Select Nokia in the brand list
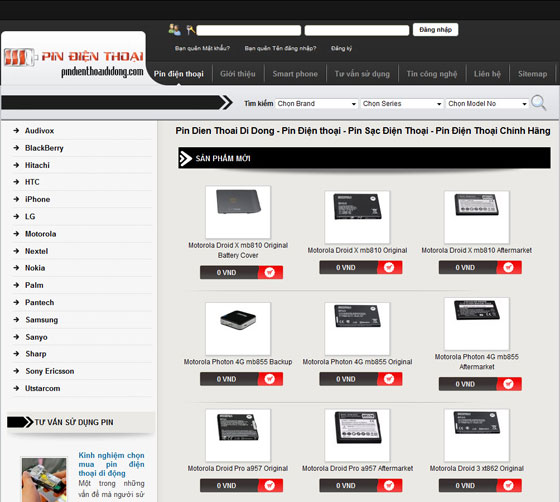Viewport: 560px width, 502px height. click(35, 268)
